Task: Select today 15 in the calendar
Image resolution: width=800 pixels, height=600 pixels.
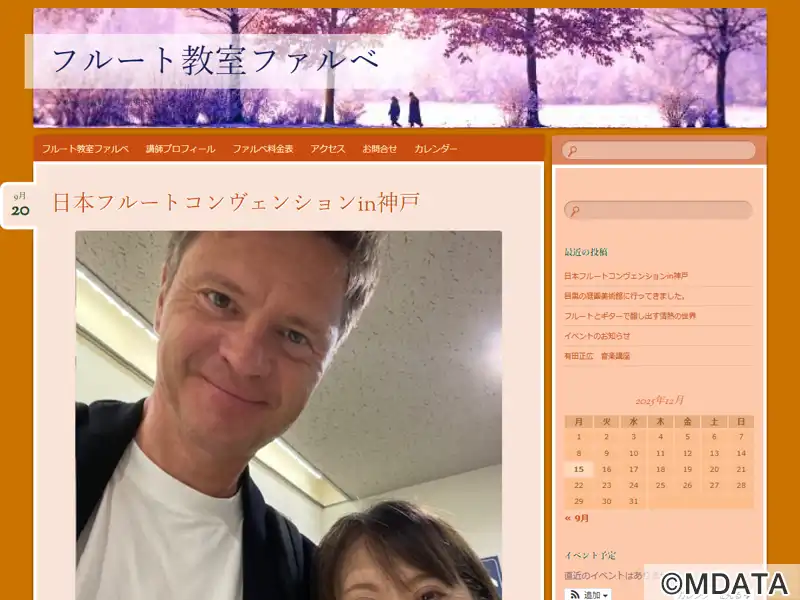Action: tap(579, 469)
